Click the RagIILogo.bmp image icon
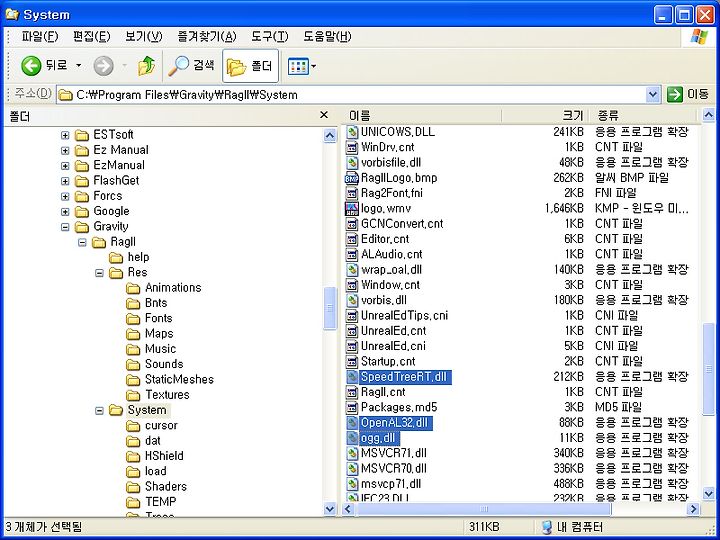Image resolution: width=720 pixels, height=540 pixels. (x=352, y=178)
